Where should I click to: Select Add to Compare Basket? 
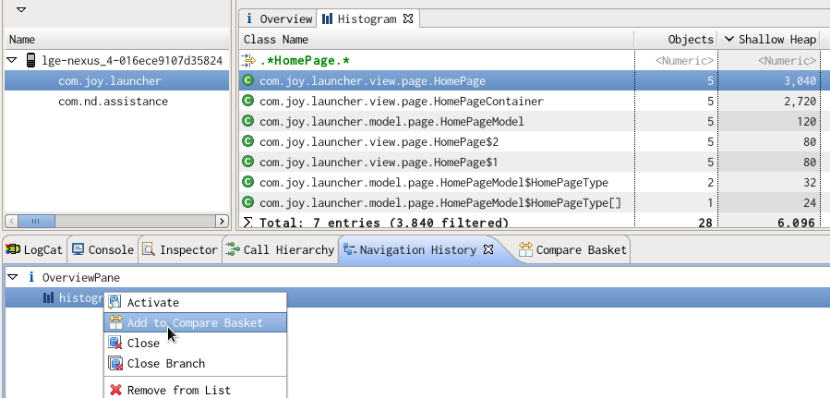coord(195,322)
